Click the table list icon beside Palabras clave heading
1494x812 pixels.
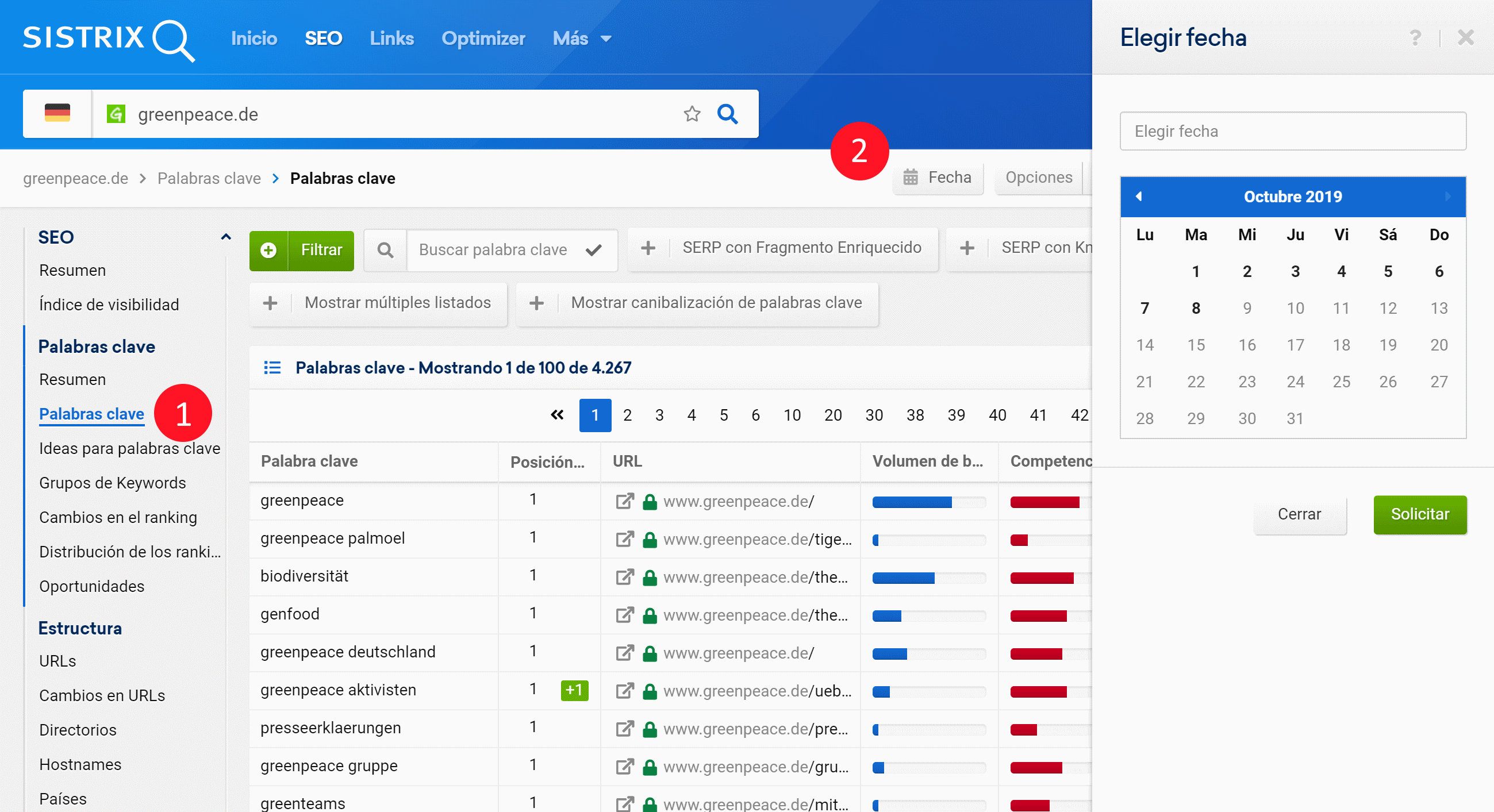pyautogui.click(x=272, y=367)
